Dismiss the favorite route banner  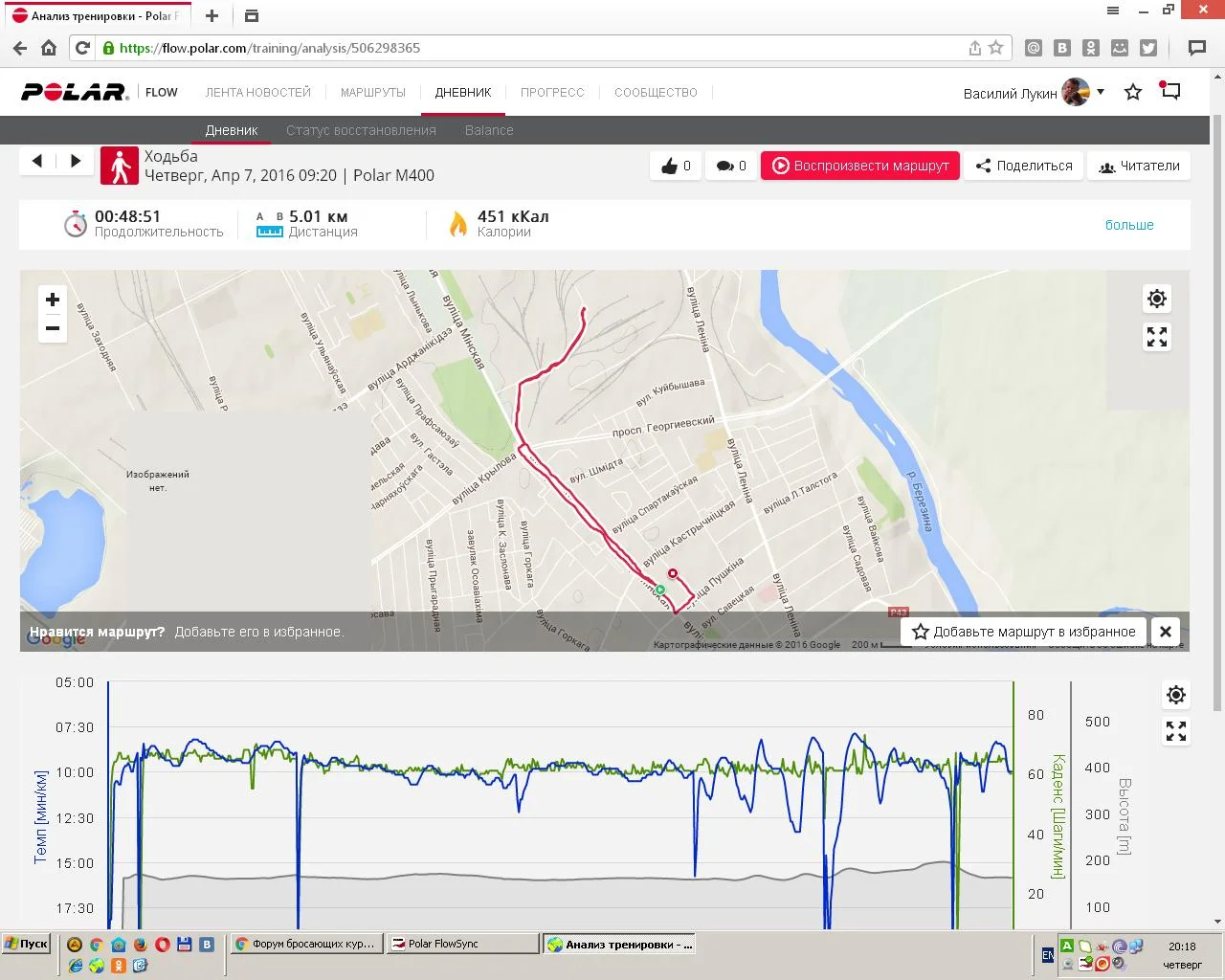coord(1166,632)
